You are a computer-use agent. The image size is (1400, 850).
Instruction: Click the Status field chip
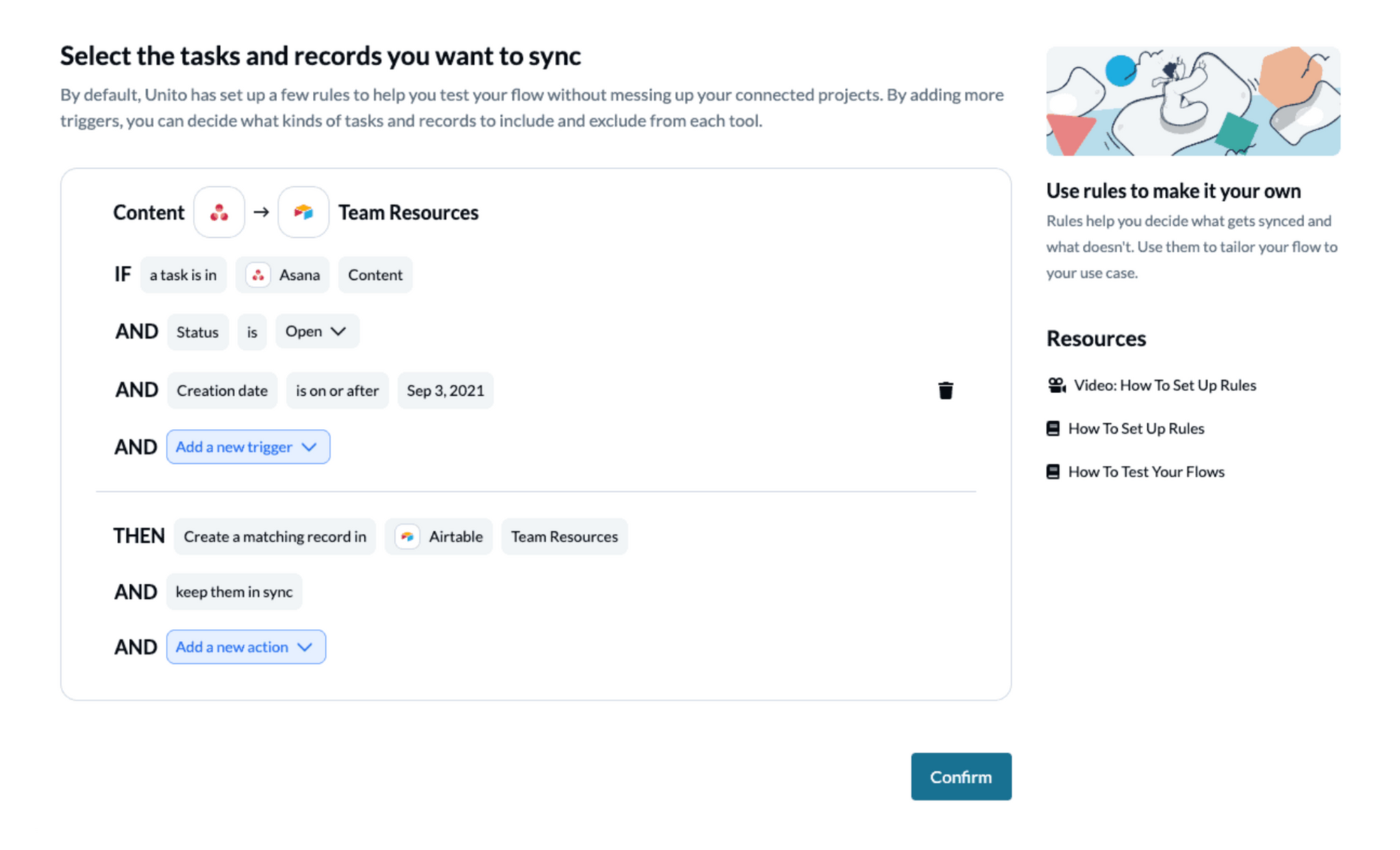pyautogui.click(x=197, y=332)
